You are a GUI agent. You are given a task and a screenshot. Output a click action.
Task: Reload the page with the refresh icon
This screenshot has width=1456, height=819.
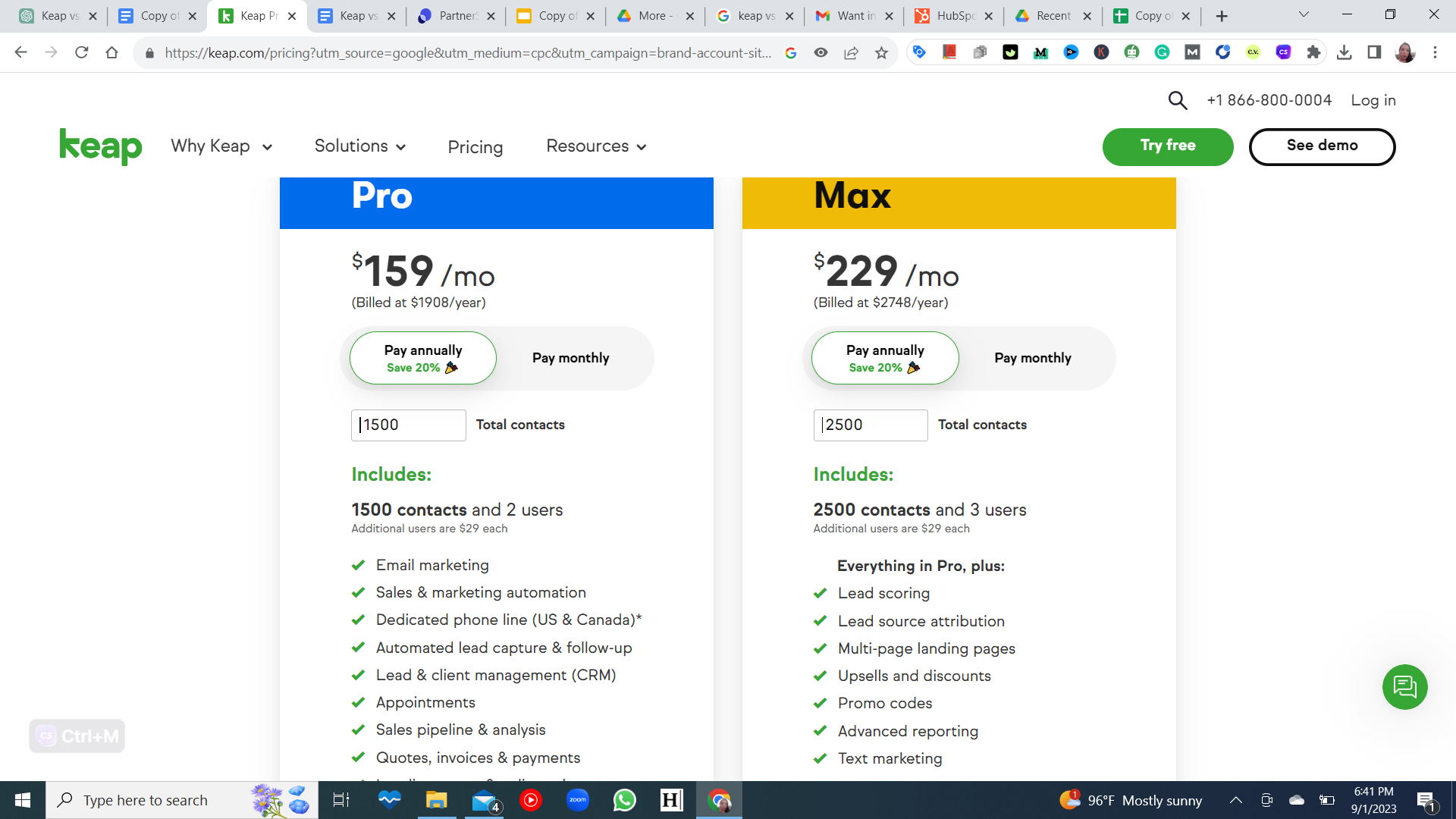(81, 52)
